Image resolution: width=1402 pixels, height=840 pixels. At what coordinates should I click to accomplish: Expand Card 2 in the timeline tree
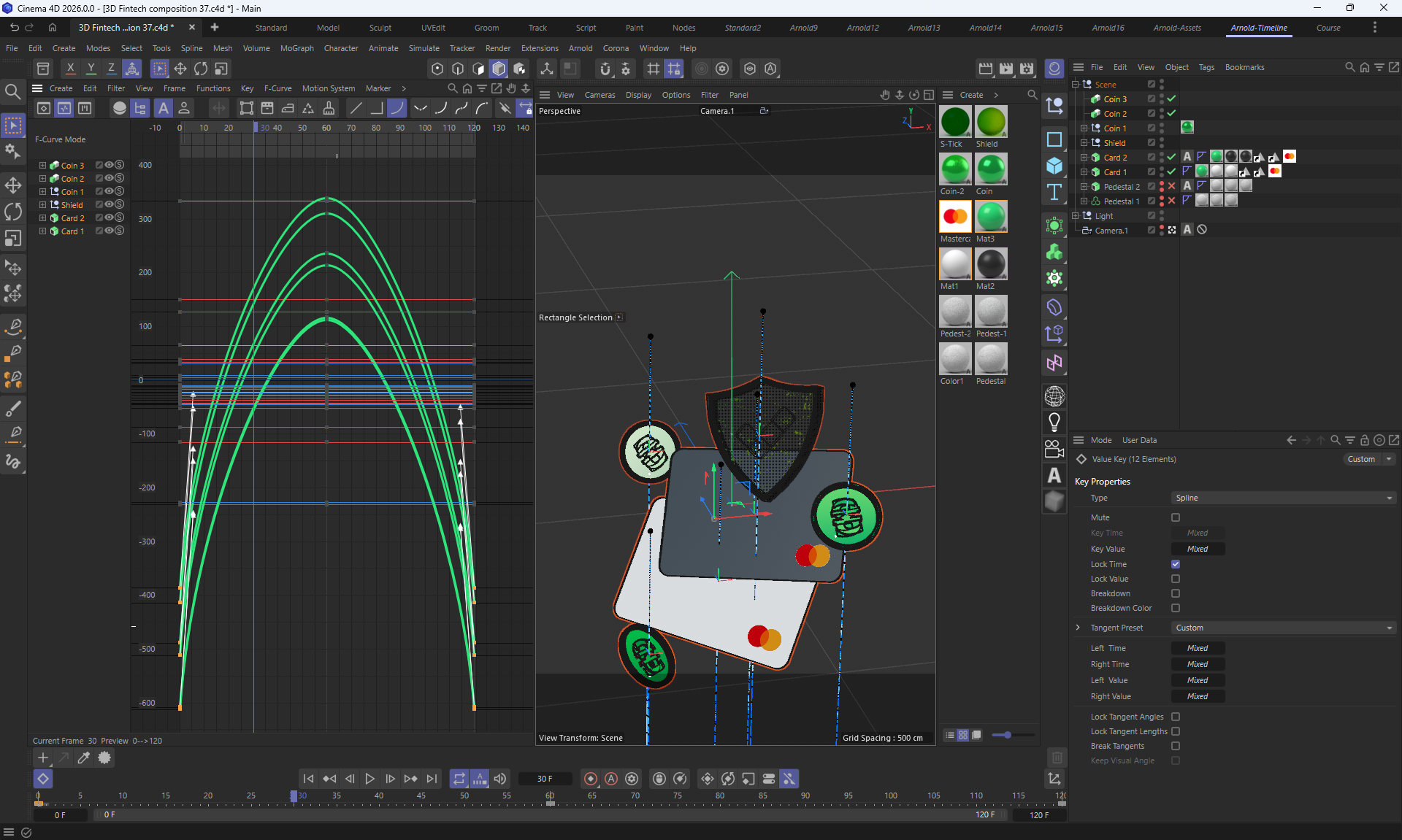tap(42, 218)
